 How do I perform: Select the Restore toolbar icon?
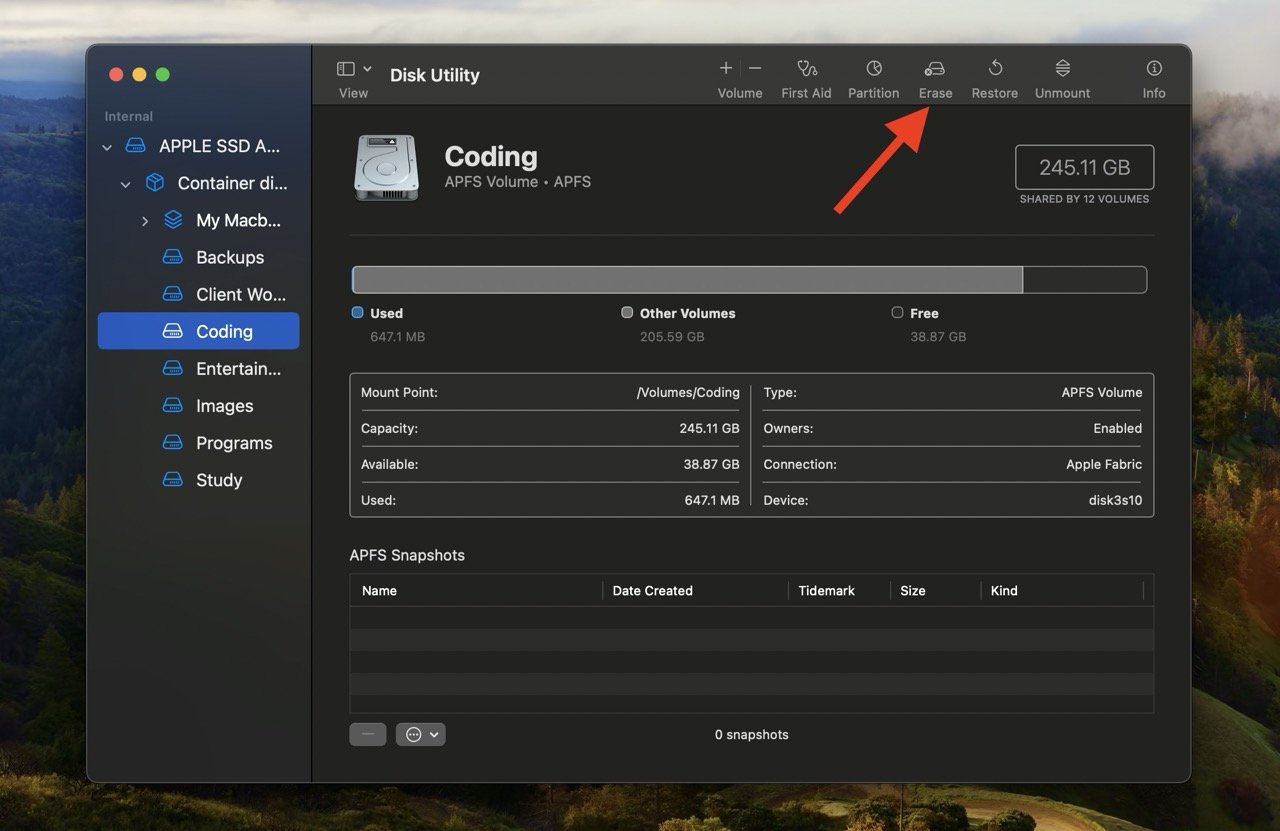tap(995, 69)
